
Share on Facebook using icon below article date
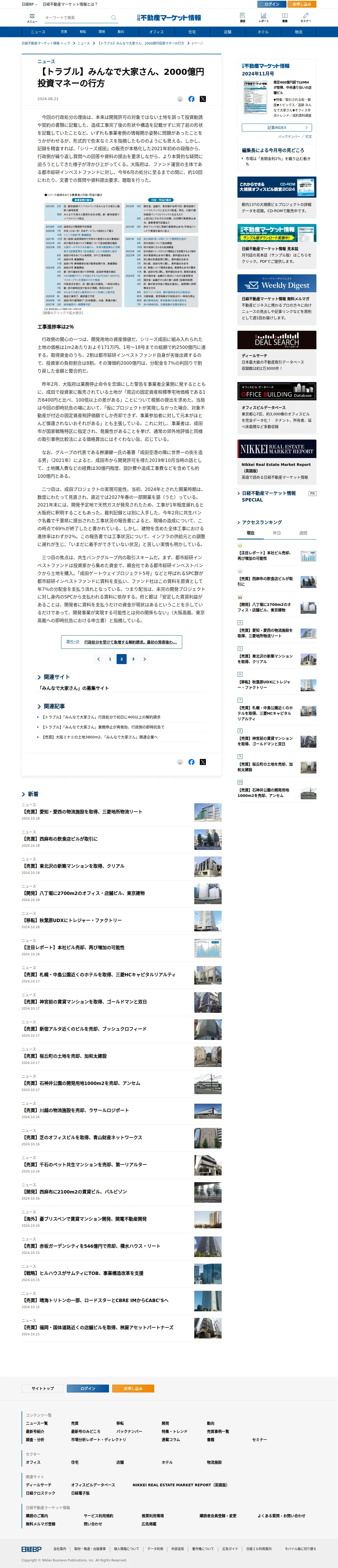click(x=191, y=99)
